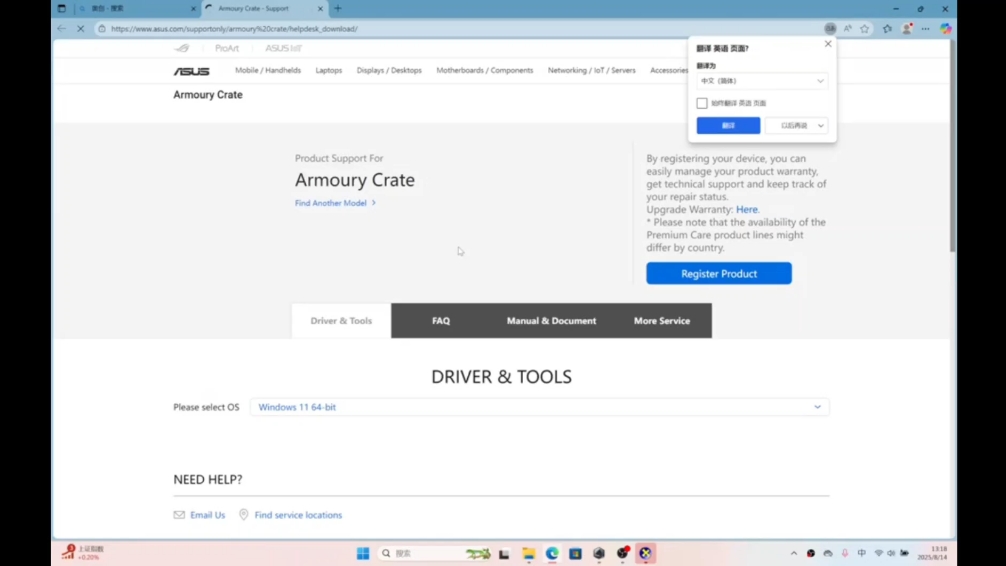Open the Manual & Document tab
This screenshot has width=1006, height=566.
[x=551, y=321]
